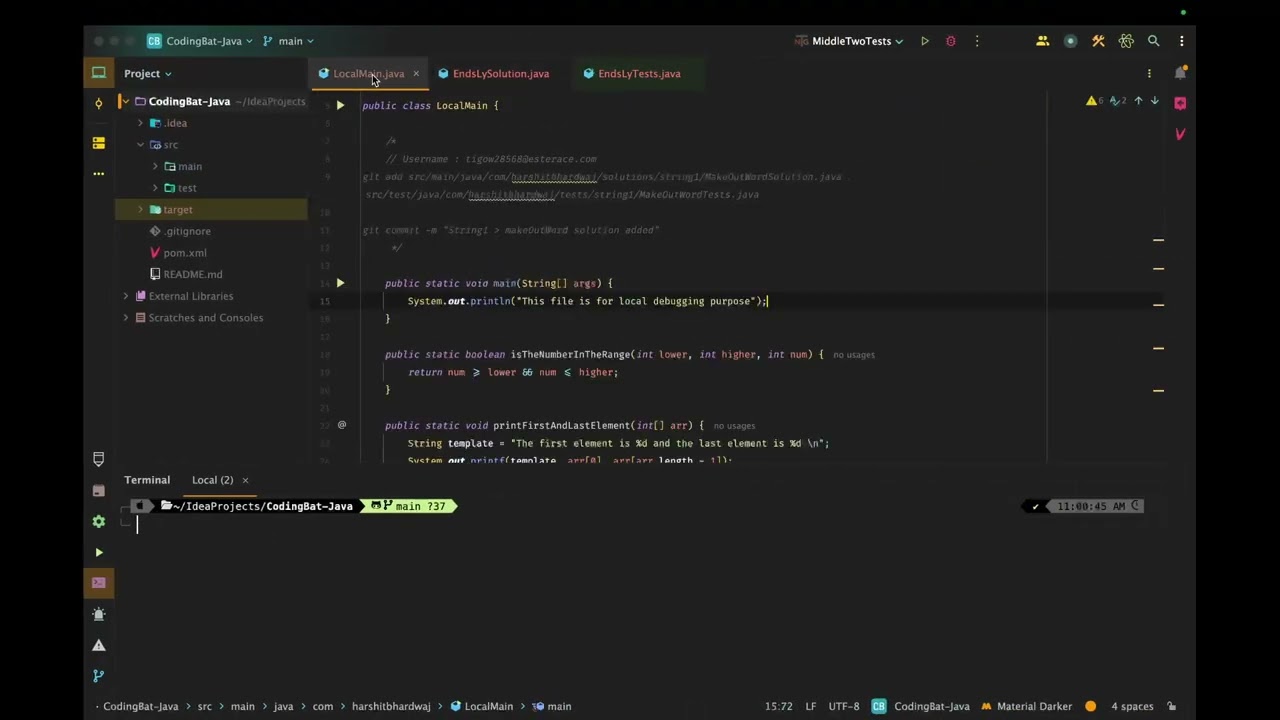Open the Project view dropdown
1280x720 pixels.
(x=148, y=73)
